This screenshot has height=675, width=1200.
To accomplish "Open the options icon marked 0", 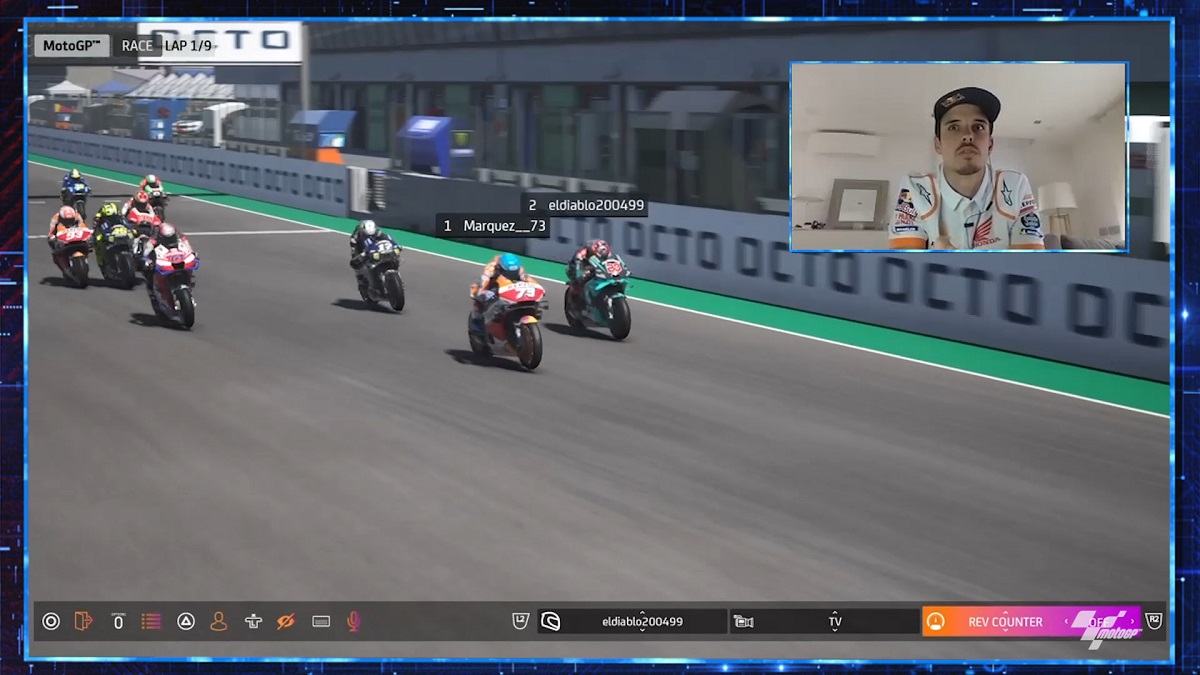I will [118, 621].
